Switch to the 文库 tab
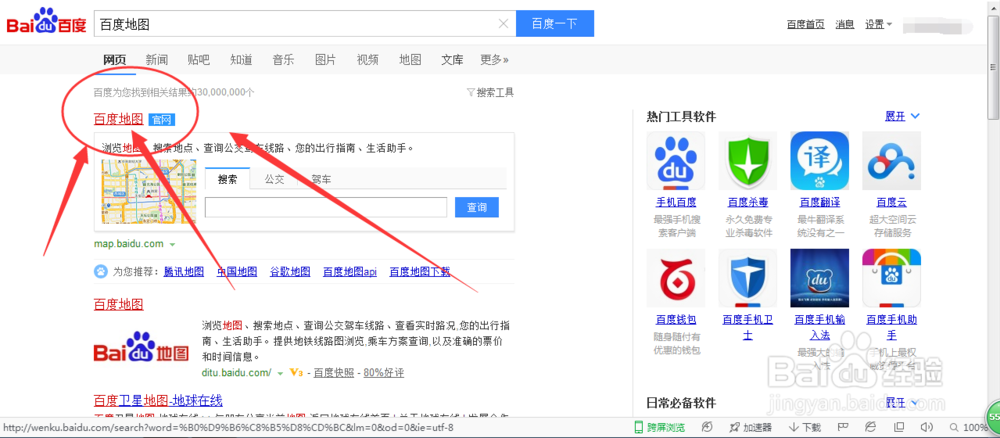This screenshot has height=438, width=1000. point(452,60)
